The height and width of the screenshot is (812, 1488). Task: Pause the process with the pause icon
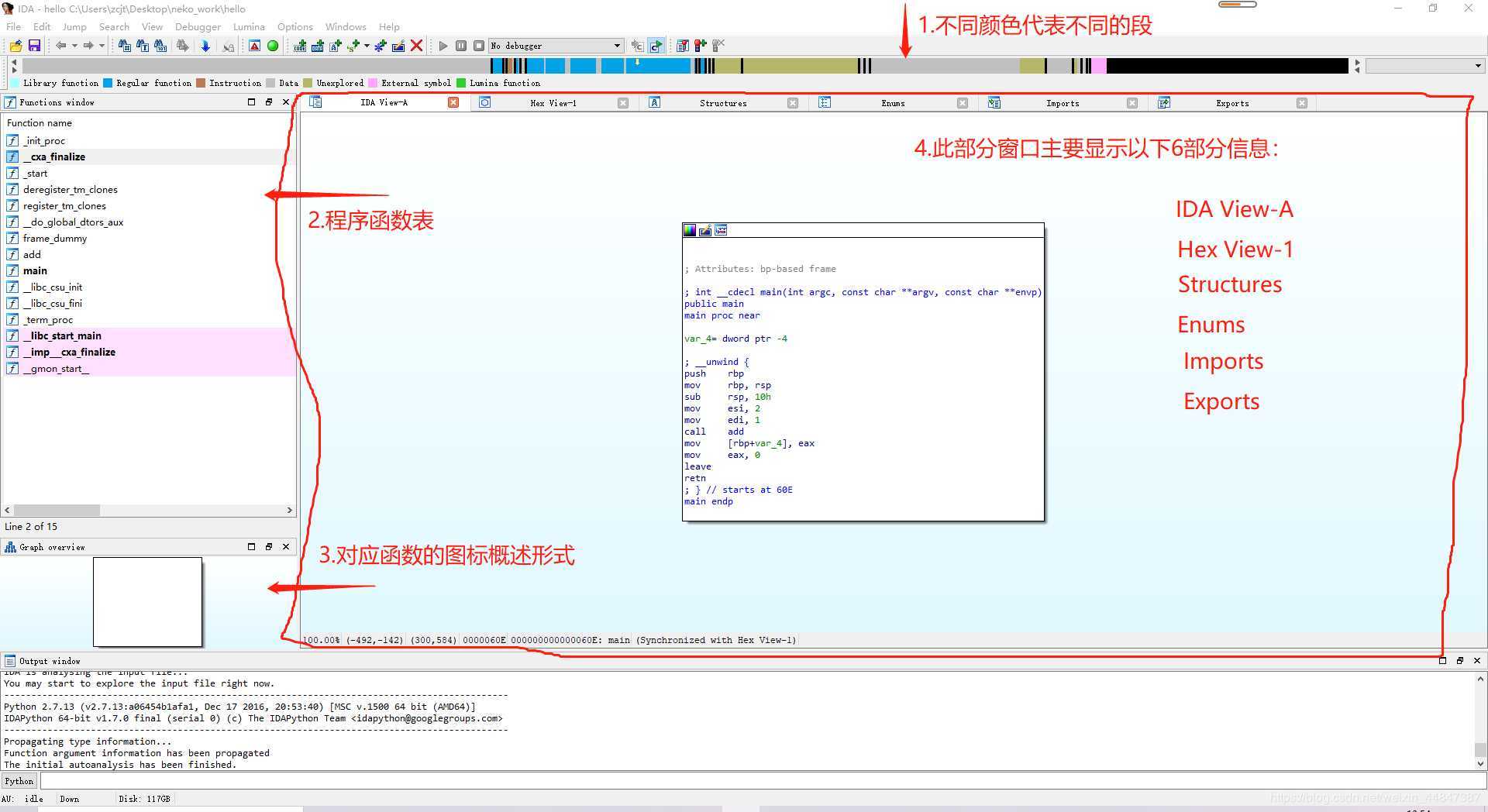click(x=461, y=46)
